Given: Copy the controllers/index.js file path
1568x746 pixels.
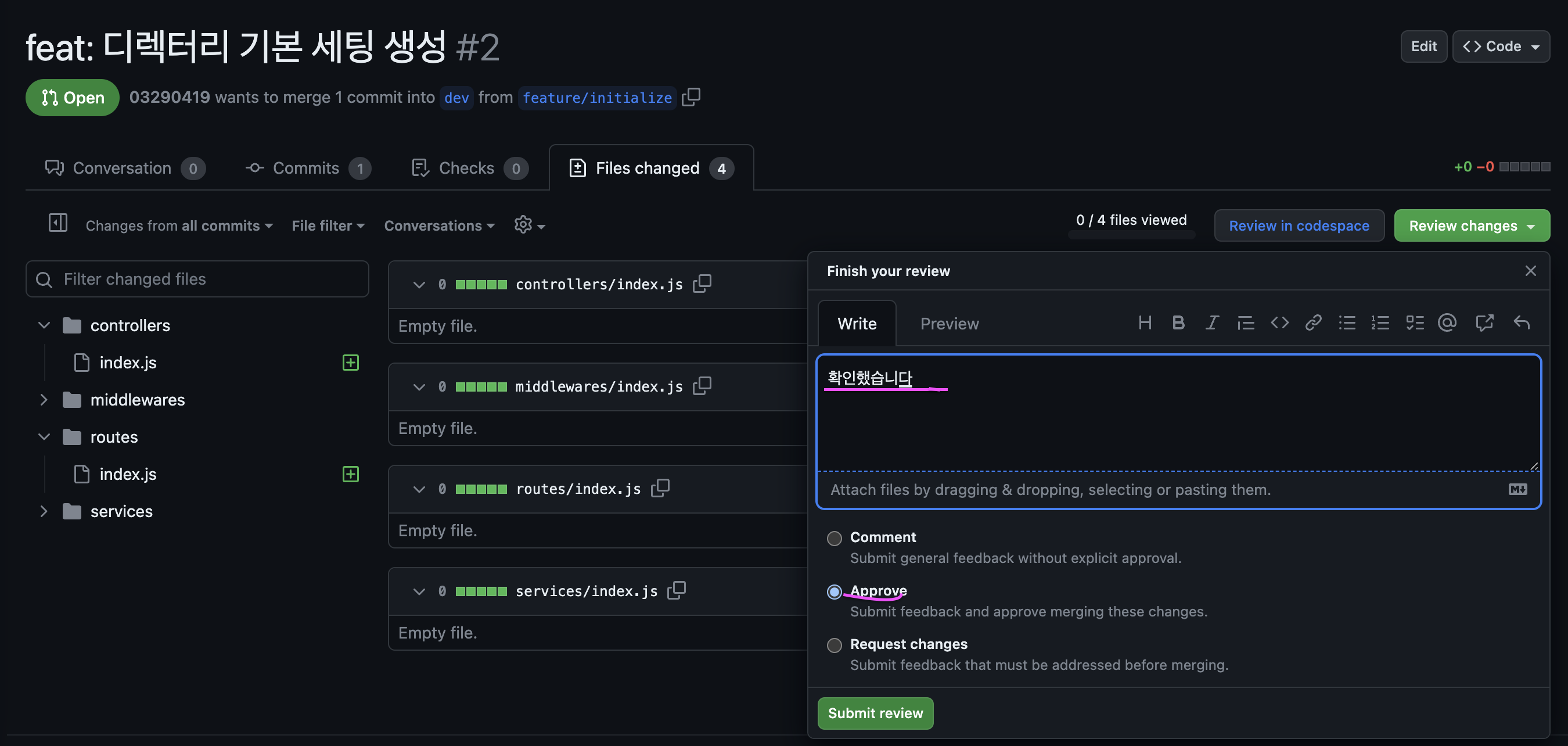Looking at the screenshot, I should pyautogui.click(x=703, y=283).
